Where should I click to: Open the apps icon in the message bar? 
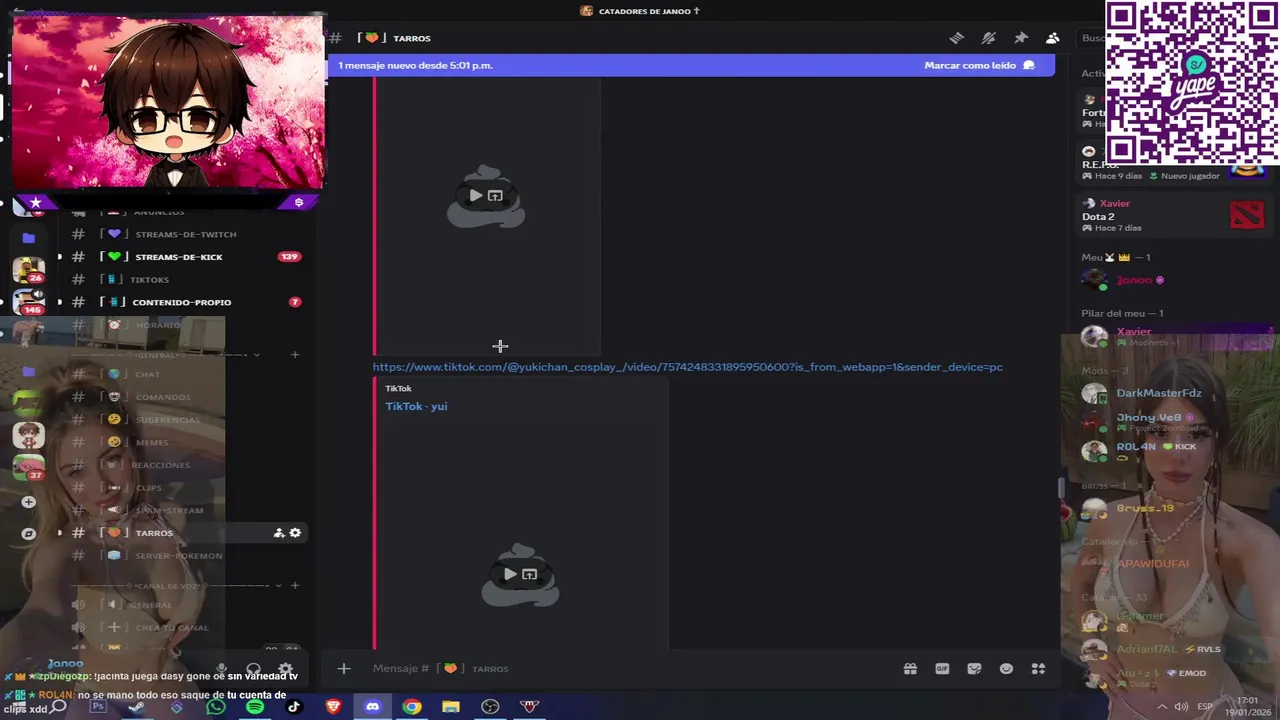[1038, 668]
